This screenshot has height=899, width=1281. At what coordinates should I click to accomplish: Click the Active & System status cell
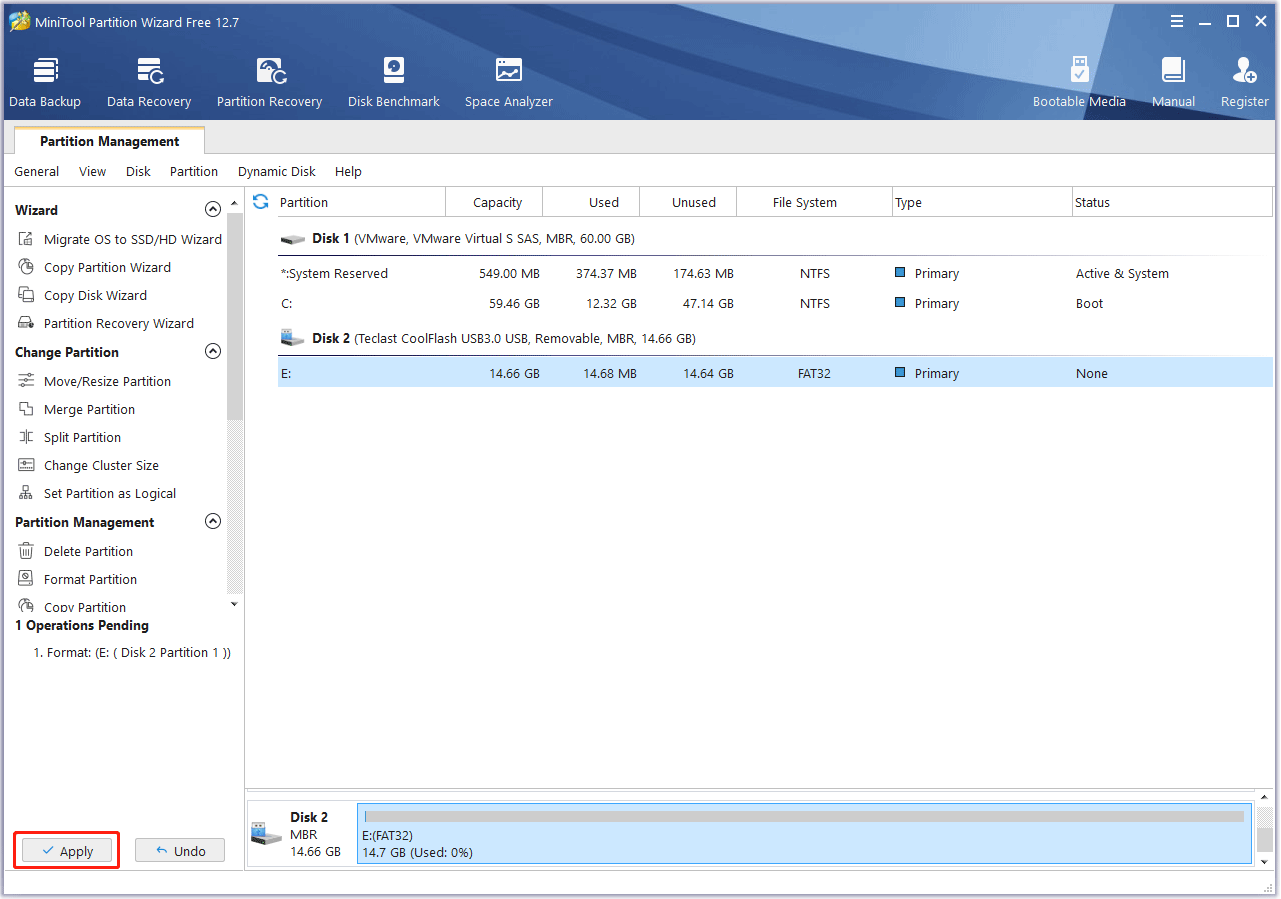point(1122,273)
